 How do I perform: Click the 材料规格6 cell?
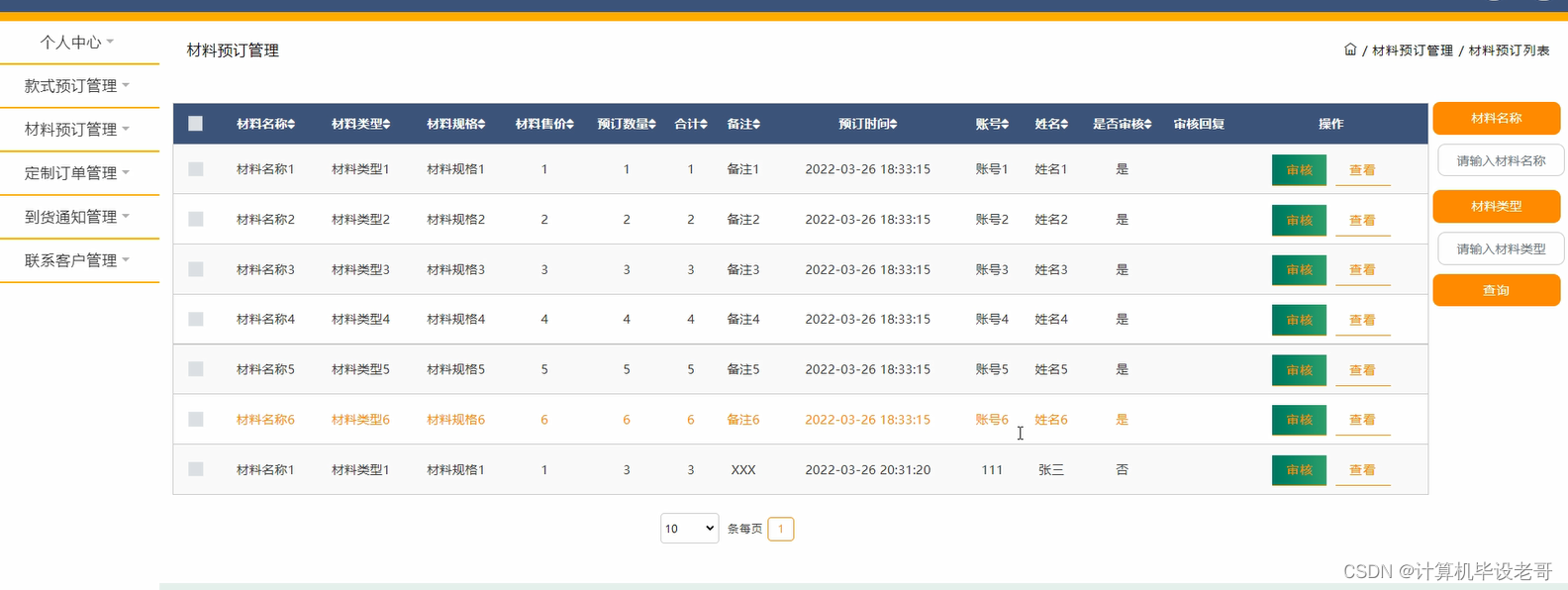coord(456,420)
